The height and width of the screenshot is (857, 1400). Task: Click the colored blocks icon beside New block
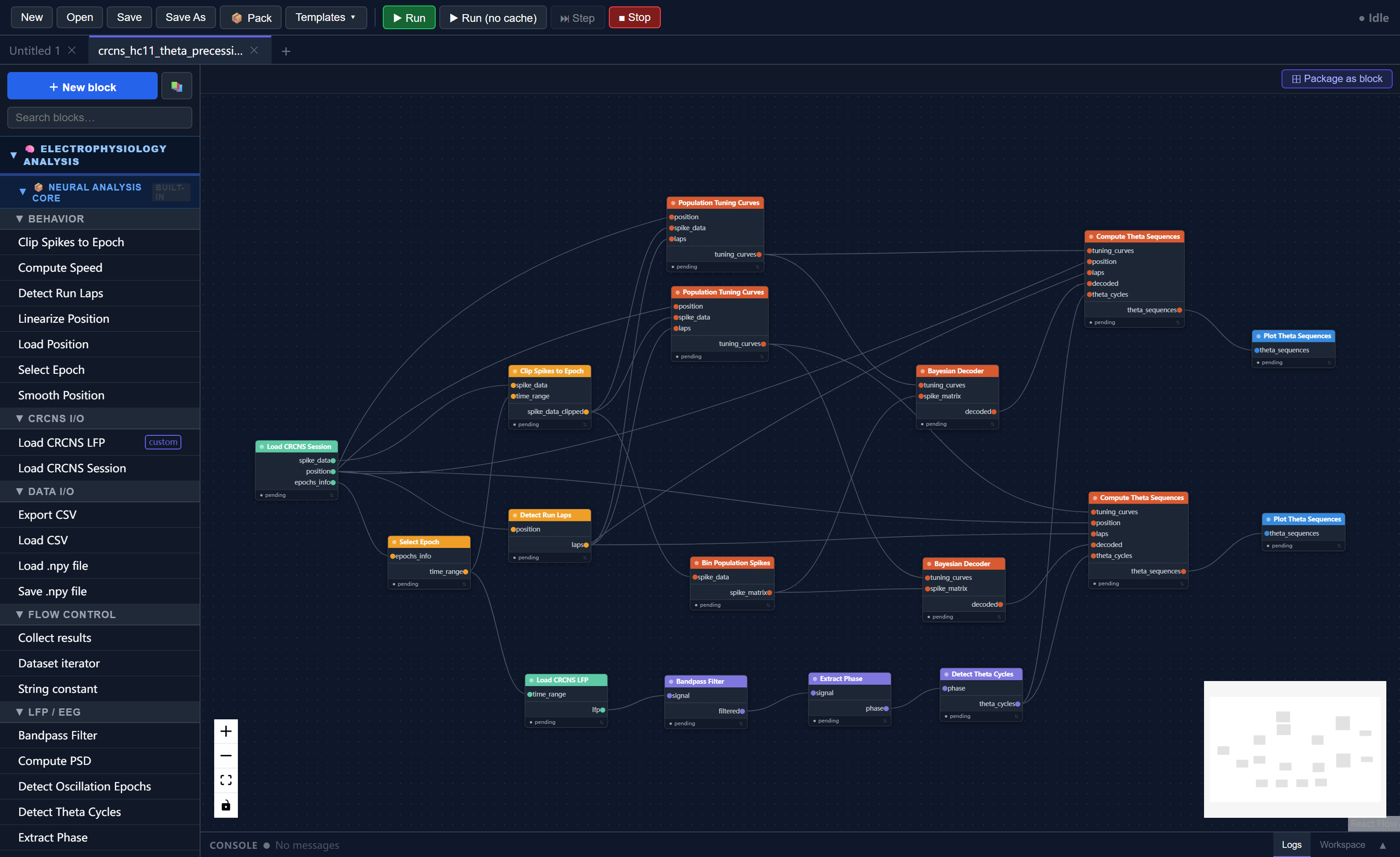click(177, 86)
